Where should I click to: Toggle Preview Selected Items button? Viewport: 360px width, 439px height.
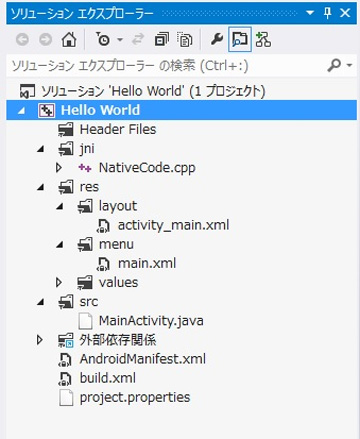(240, 40)
